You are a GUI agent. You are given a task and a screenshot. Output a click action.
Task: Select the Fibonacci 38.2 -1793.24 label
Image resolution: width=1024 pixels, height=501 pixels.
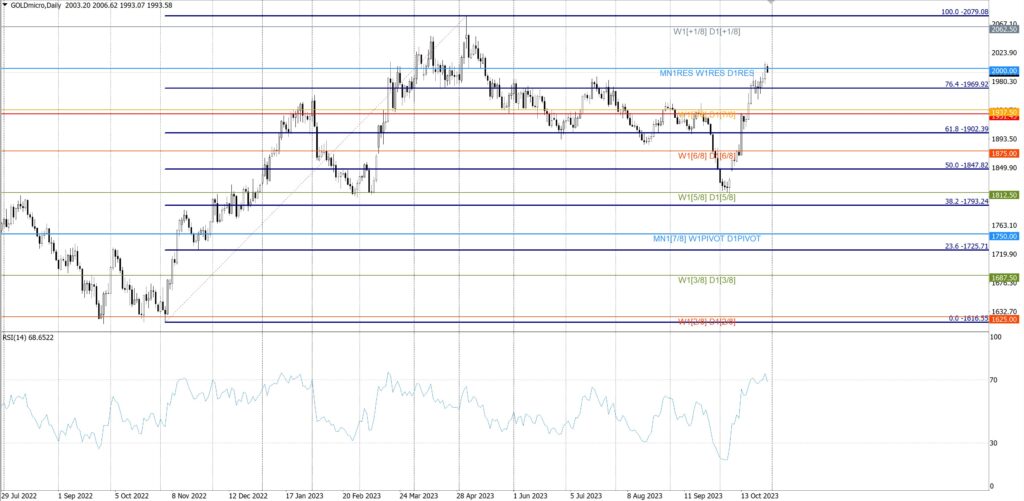(x=953, y=201)
